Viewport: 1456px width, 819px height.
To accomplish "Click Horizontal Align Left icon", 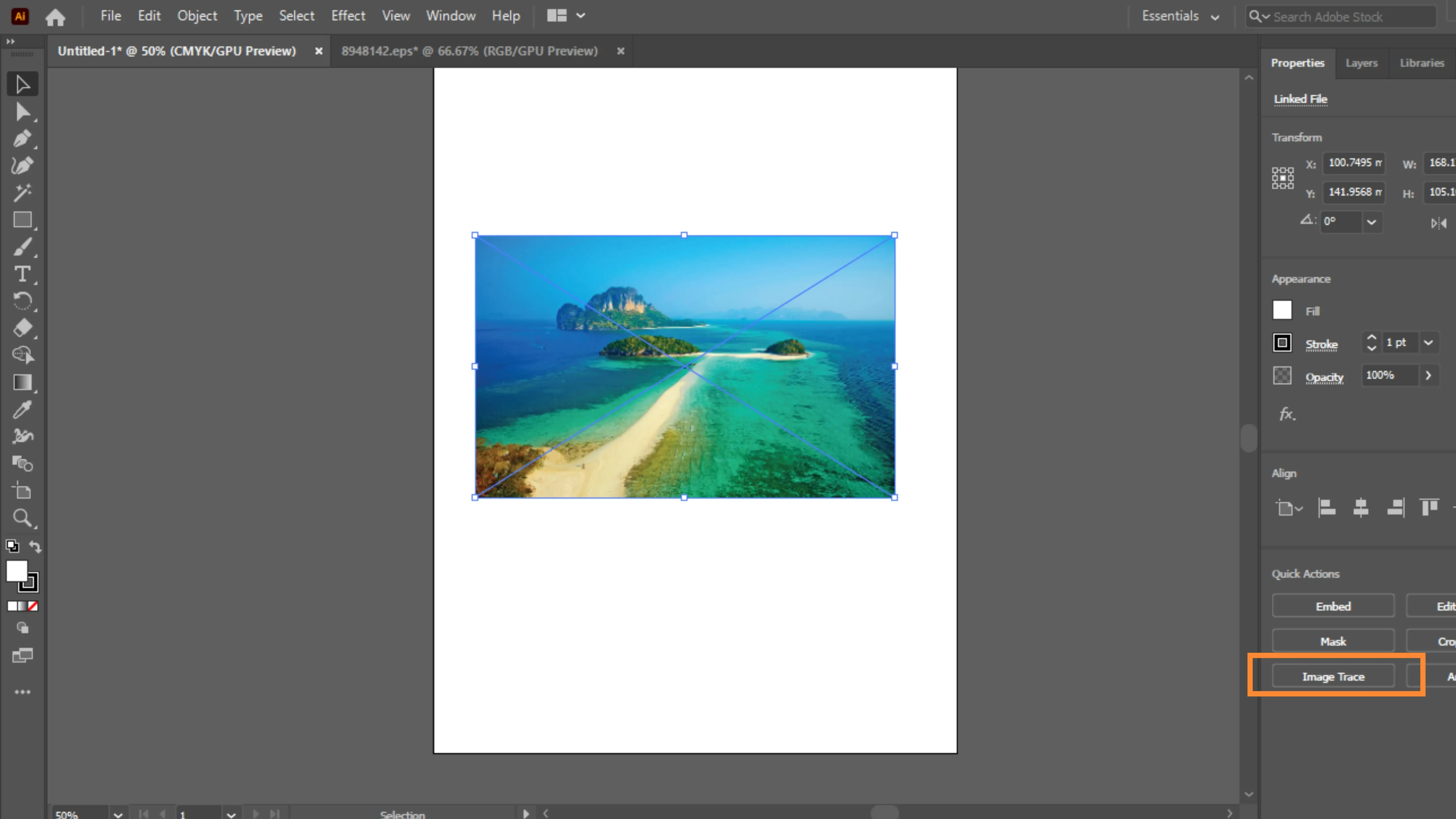I will pos(1327,508).
